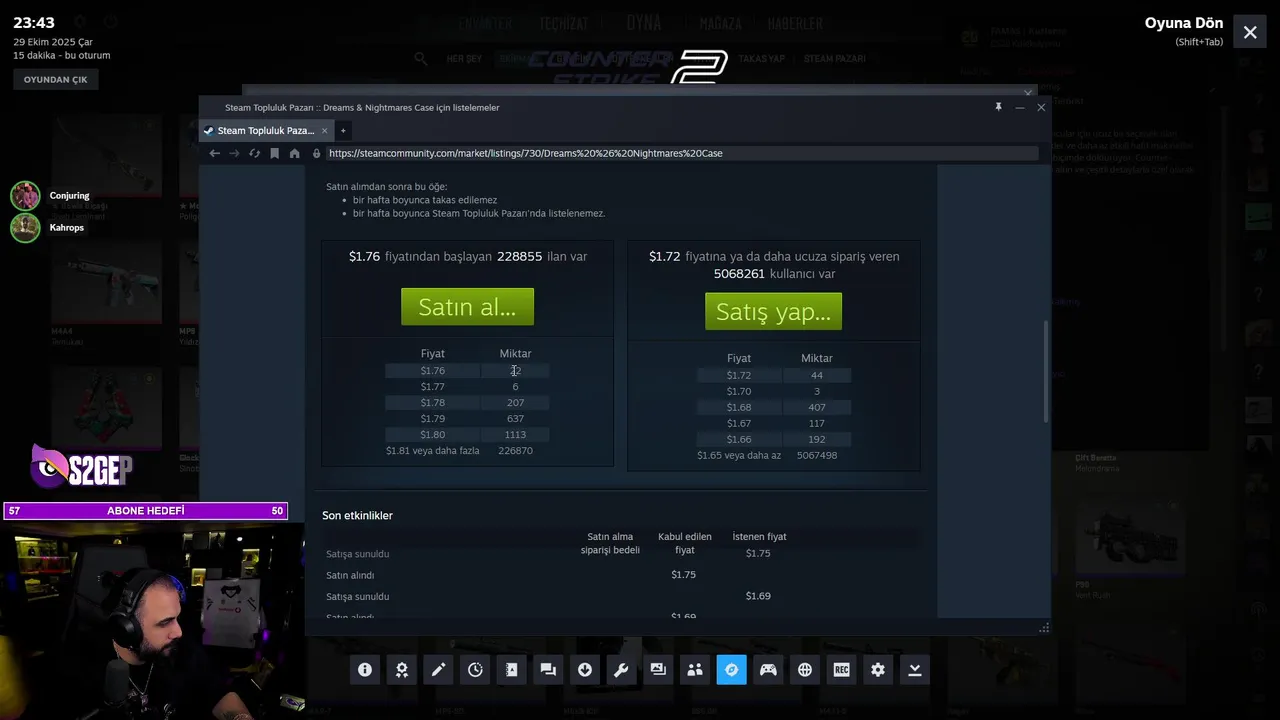Click the İstenen fiyat column header

(x=759, y=537)
